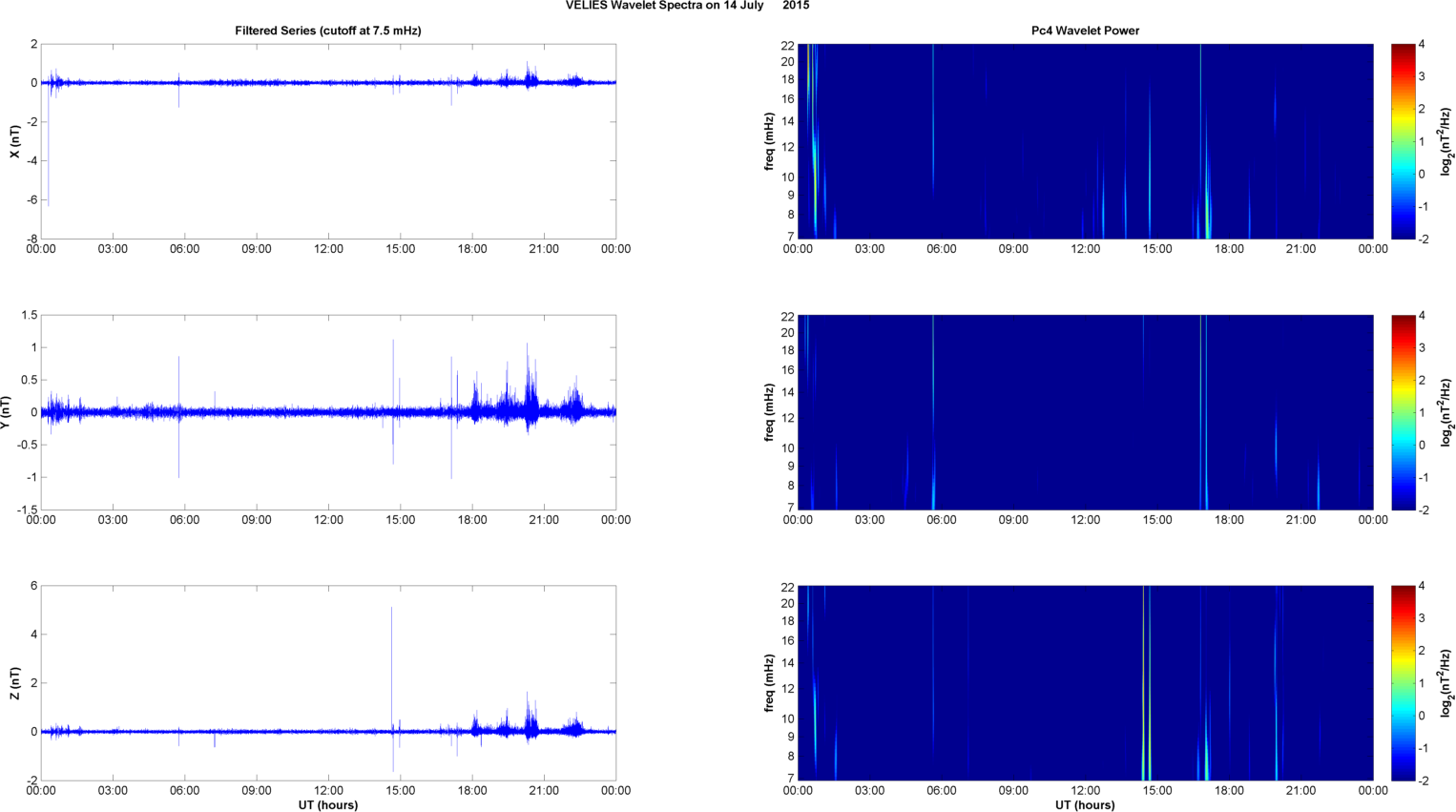The width and height of the screenshot is (1456, 812).
Task: Click the Z component spectrum colorbar
Action: [x=1403, y=683]
